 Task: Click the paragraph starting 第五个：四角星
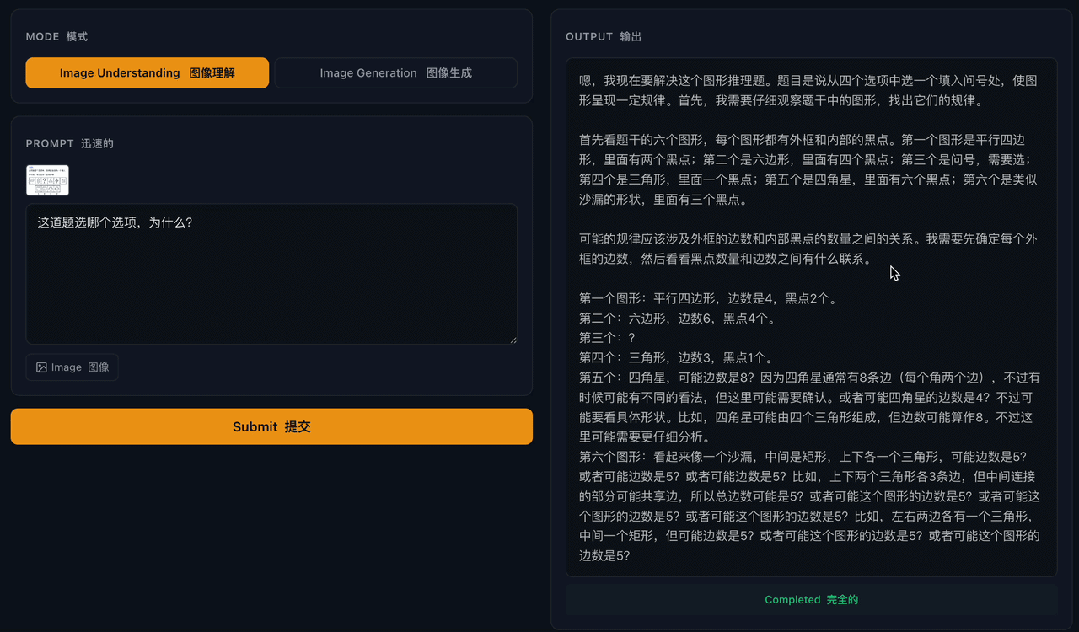(x=807, y=406)
